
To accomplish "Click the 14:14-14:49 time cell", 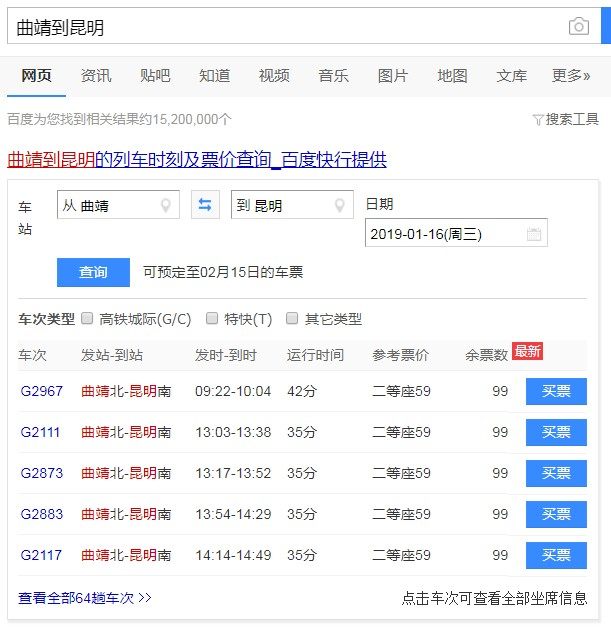I will [x=233, y=555].
